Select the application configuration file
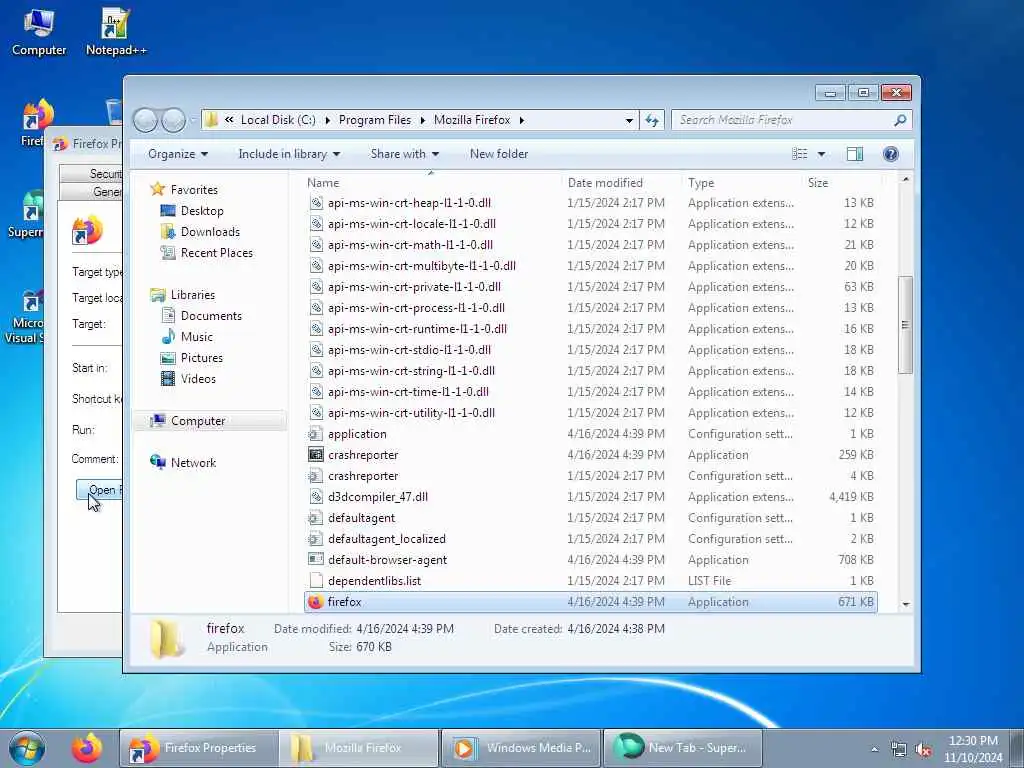This screenshot has width=1024, height=768. (590, 434)
